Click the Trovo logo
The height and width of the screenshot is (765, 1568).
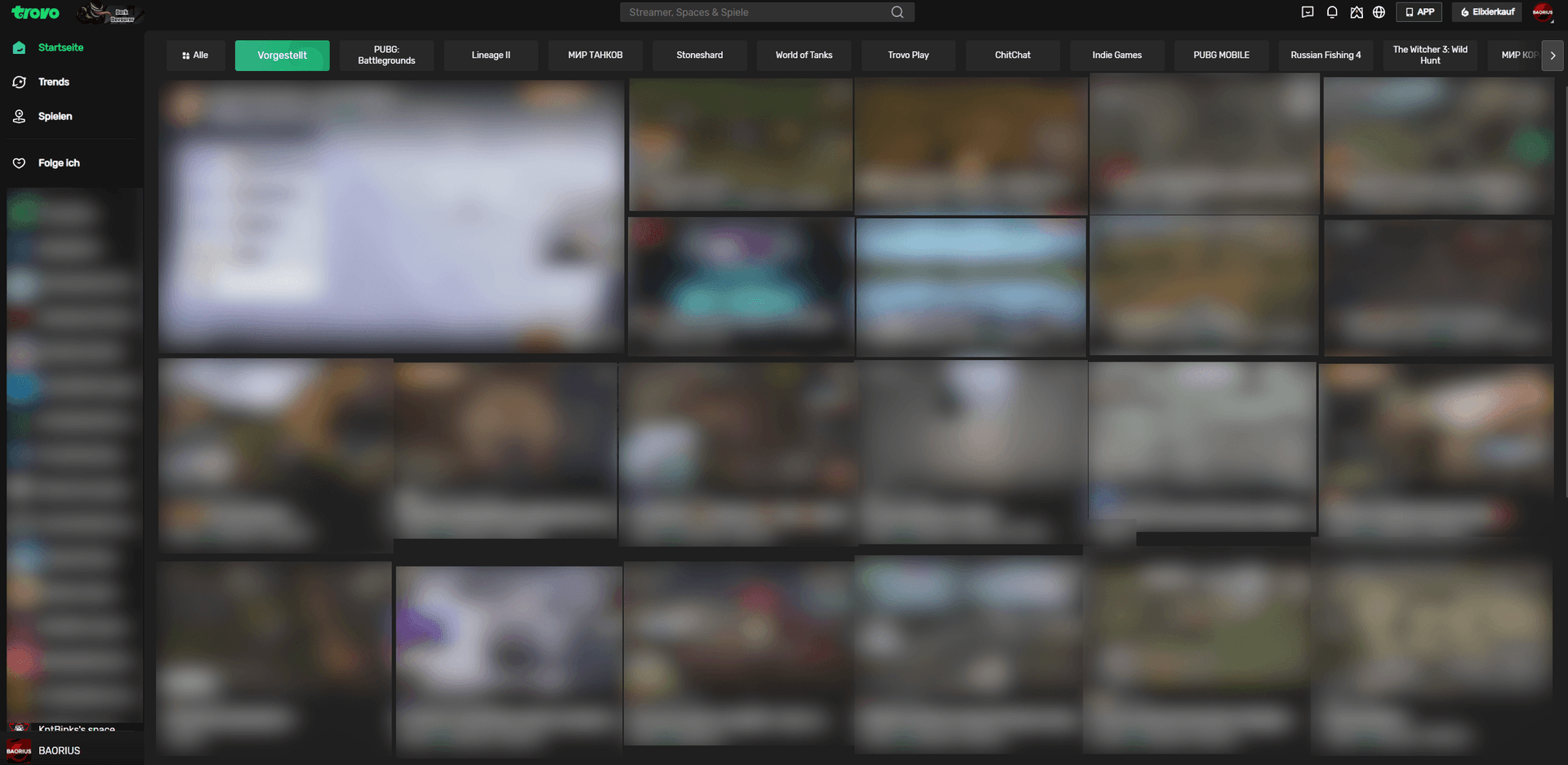click(35, 12)
